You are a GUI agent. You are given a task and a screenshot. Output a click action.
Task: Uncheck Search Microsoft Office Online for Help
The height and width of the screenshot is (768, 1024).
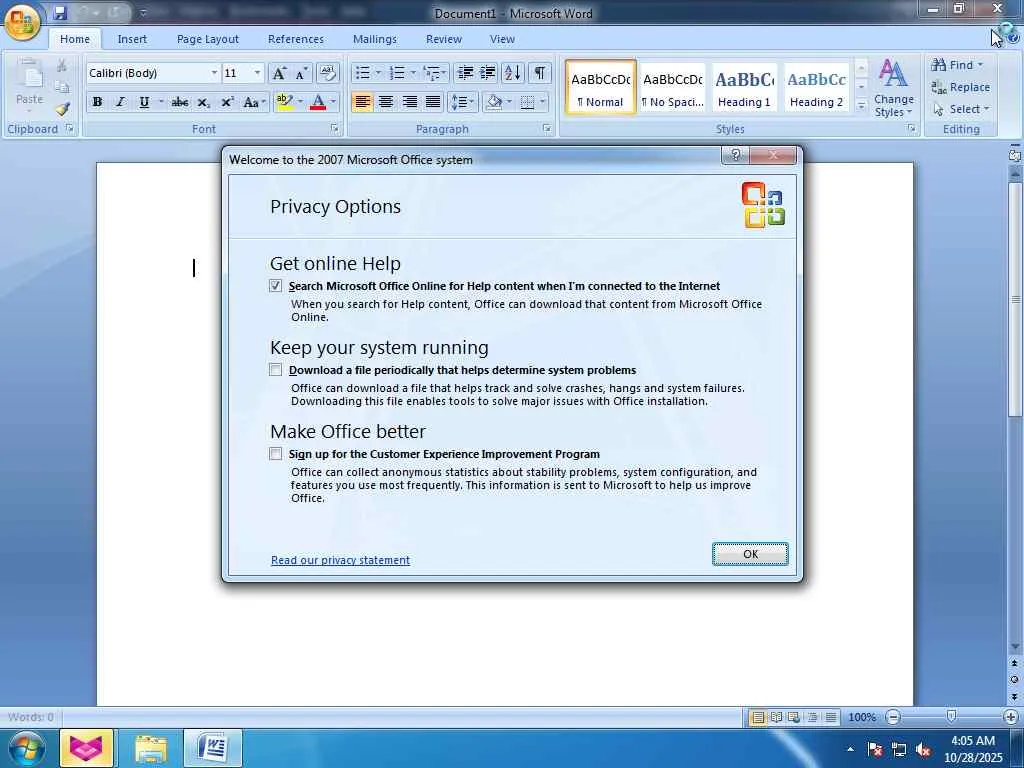click(x=276, y=285)
